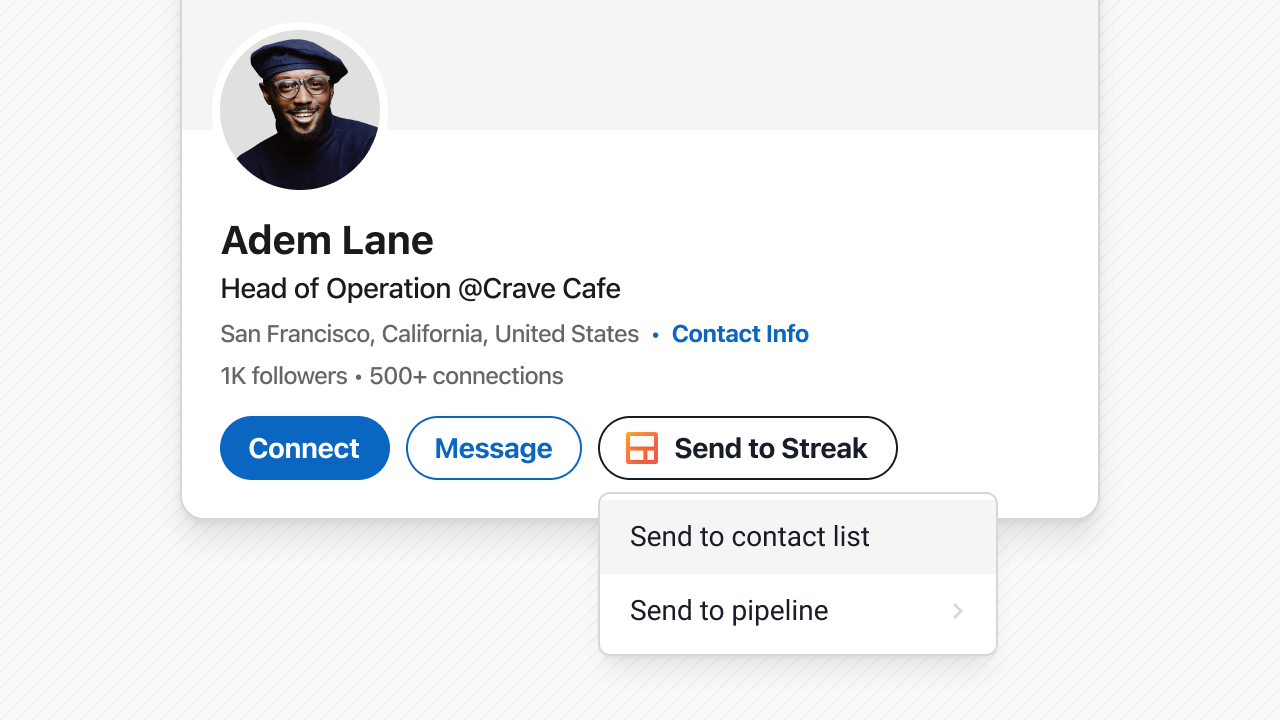Open the Contact Info link
1280x720 pixels.
(x=740, y=334)
